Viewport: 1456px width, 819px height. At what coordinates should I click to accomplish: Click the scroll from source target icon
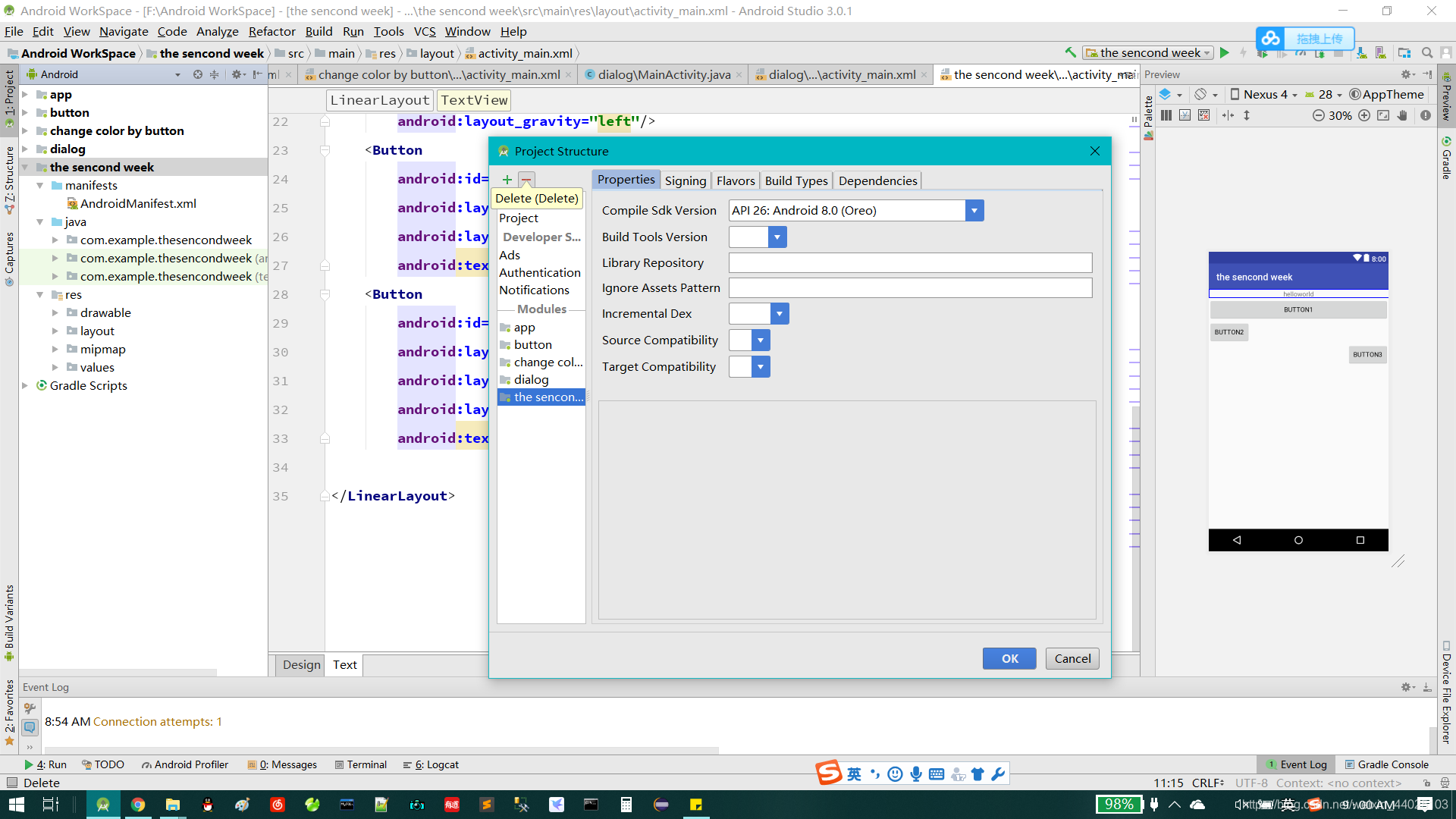coord(198,74)
